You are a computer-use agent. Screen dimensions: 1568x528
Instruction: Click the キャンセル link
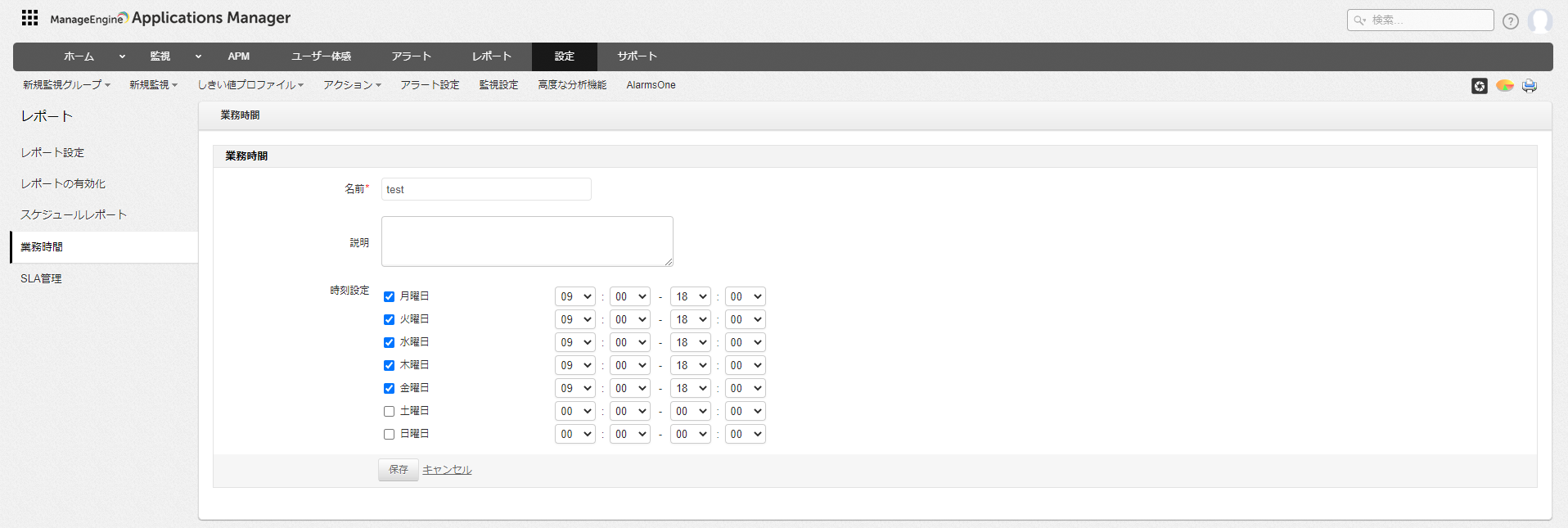[447, 470]
